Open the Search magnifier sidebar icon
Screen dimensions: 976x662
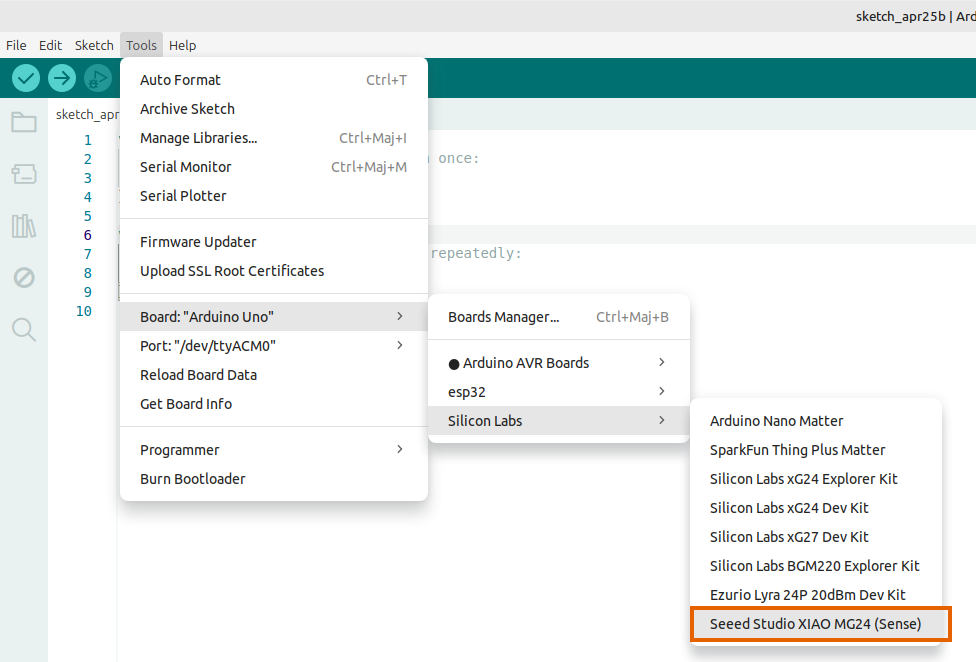(24, 330)
